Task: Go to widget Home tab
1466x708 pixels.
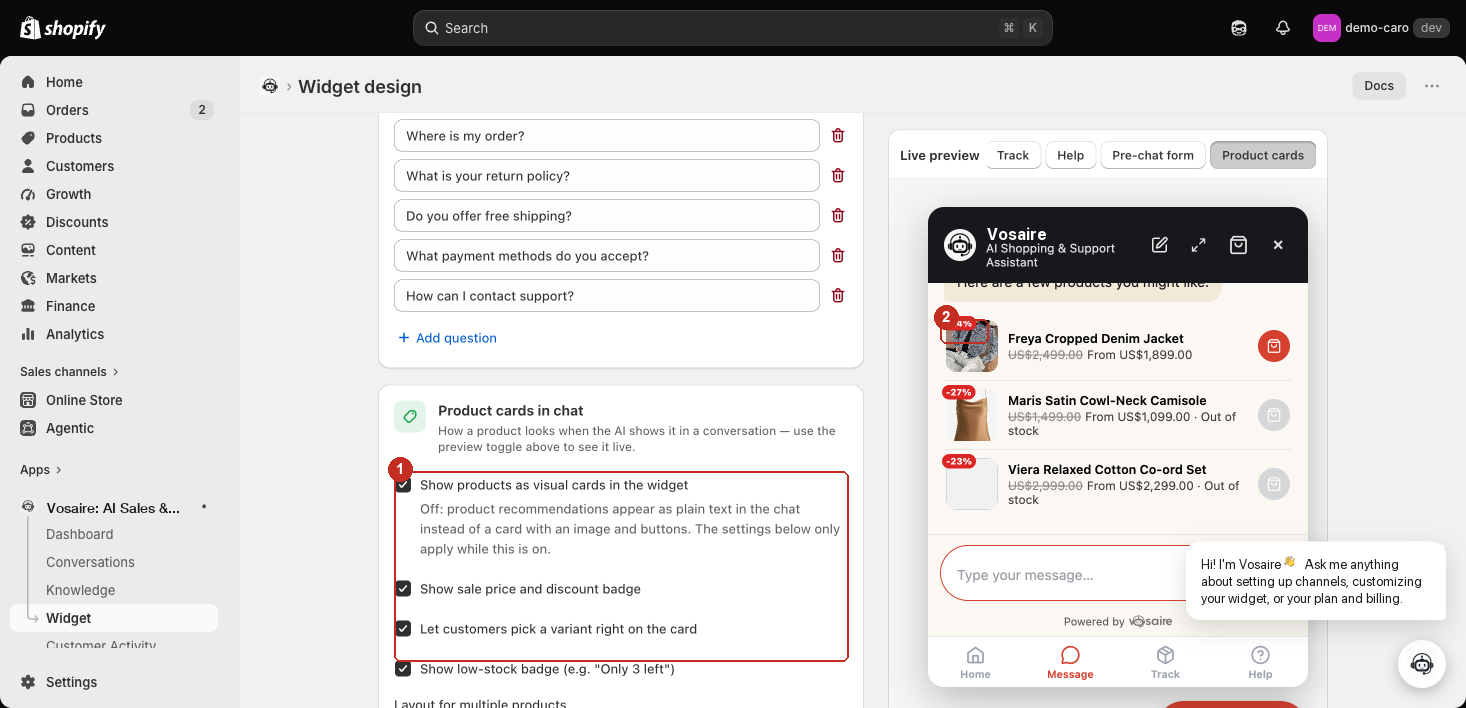Action: click(975, 662)
